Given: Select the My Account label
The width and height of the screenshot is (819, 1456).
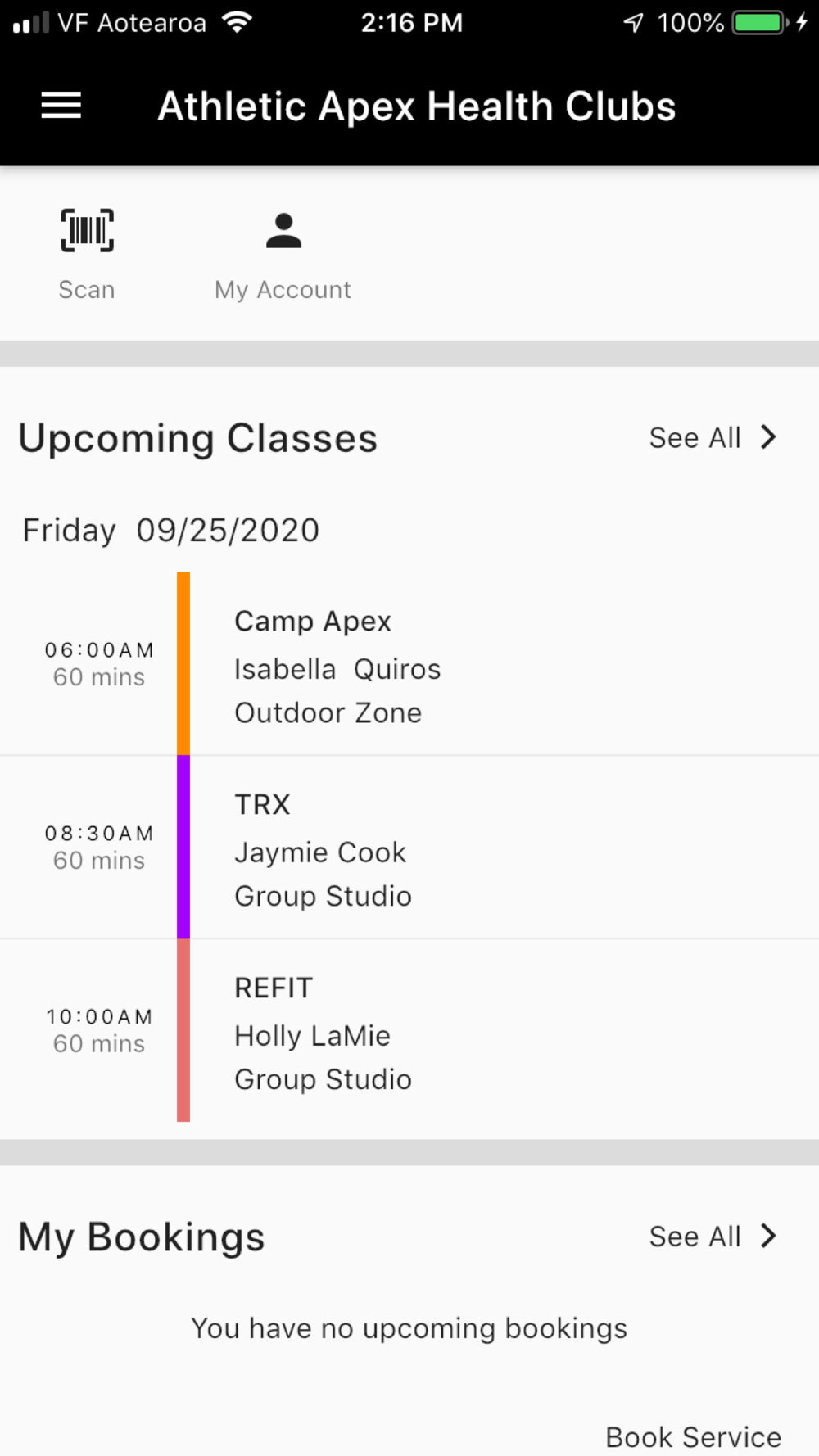Looking at the screenshot, I should point(283,290).
